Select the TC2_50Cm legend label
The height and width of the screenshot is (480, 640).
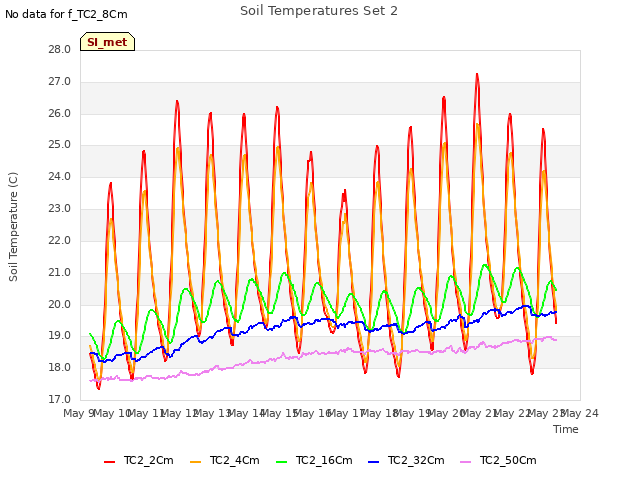(x=508, y=460)
